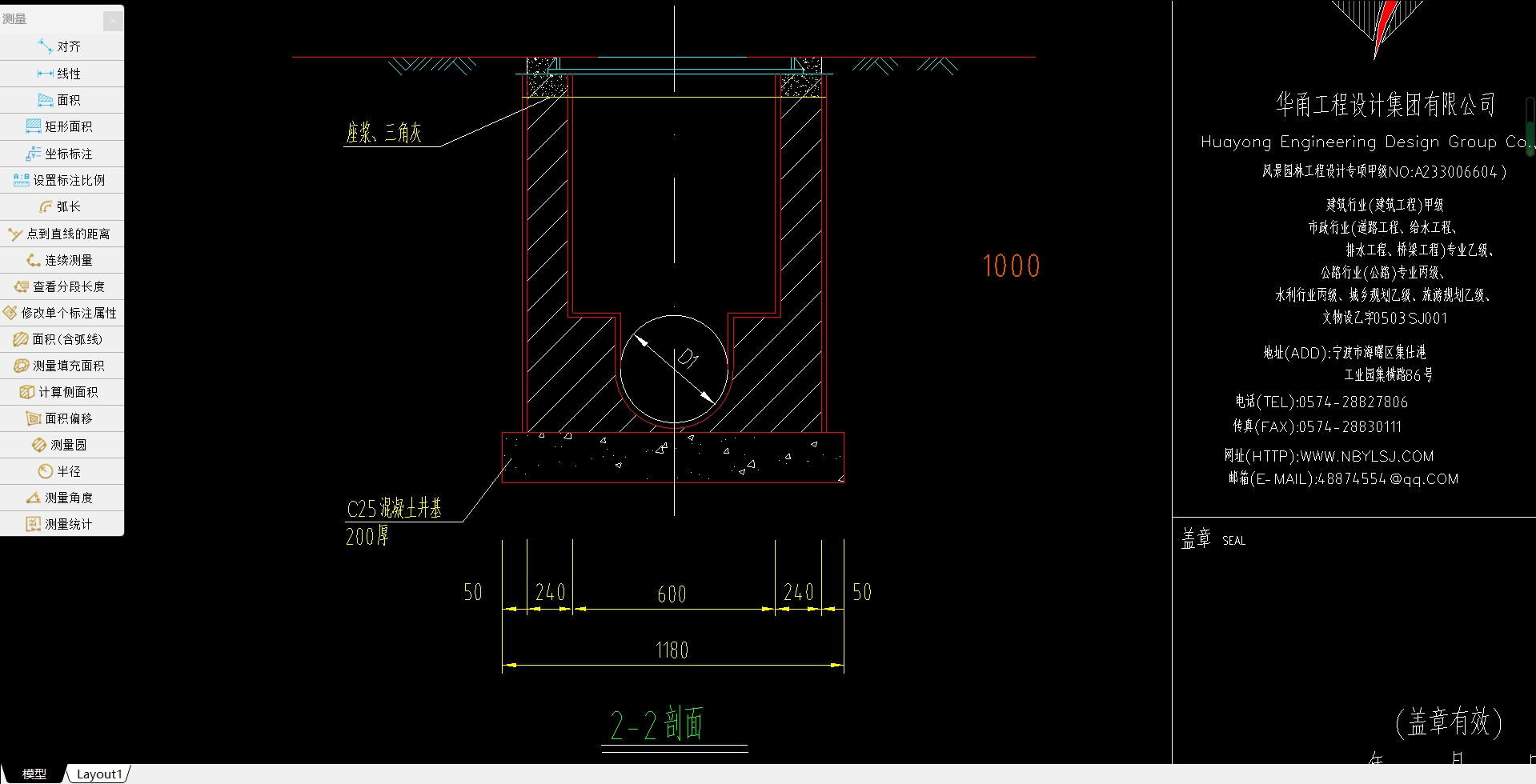Click the left 50 dimension value
This screenshot has width=1536, height=784.
(473, 592)
